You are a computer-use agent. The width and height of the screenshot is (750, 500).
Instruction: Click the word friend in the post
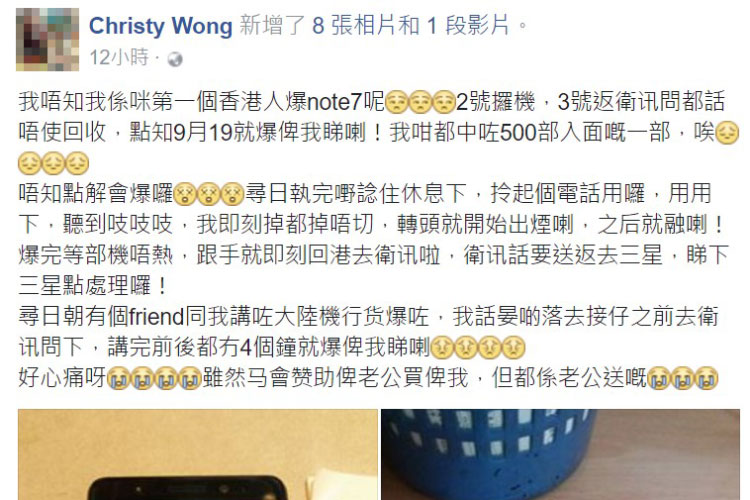click(157, 317)
